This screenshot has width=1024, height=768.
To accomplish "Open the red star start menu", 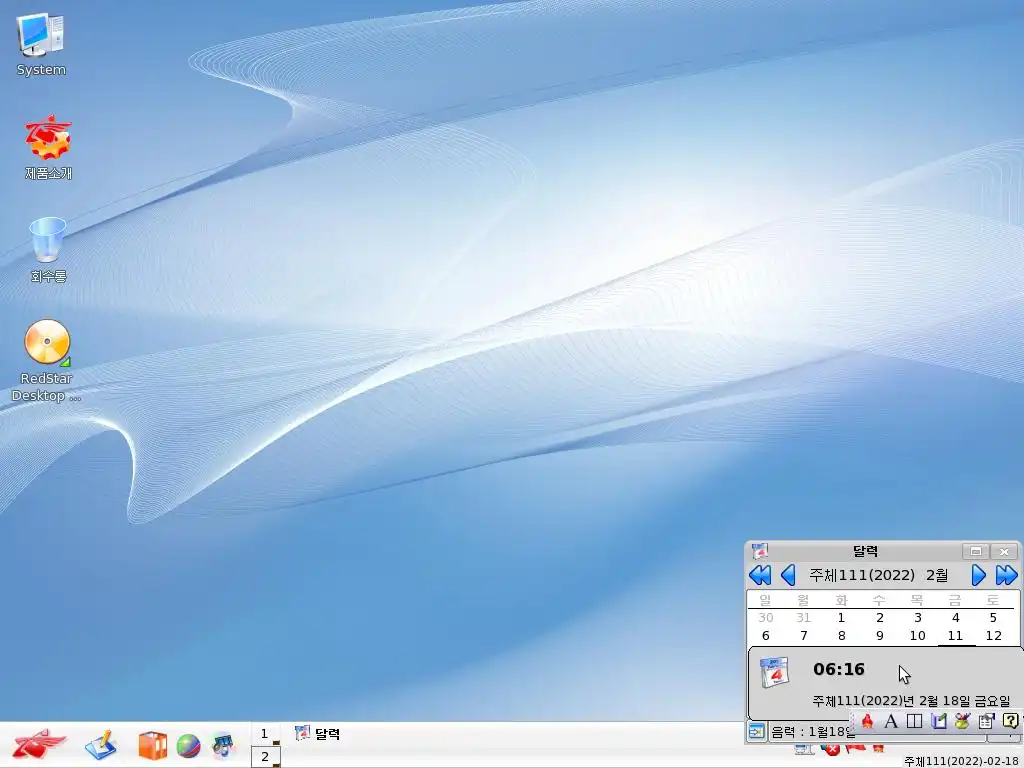I will coord(39,744).
